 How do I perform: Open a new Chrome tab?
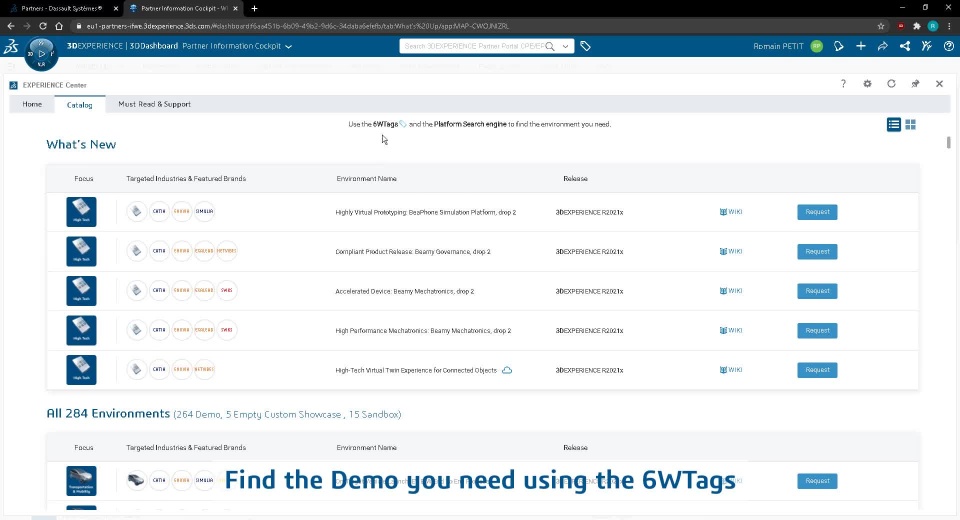pos(254,9)
